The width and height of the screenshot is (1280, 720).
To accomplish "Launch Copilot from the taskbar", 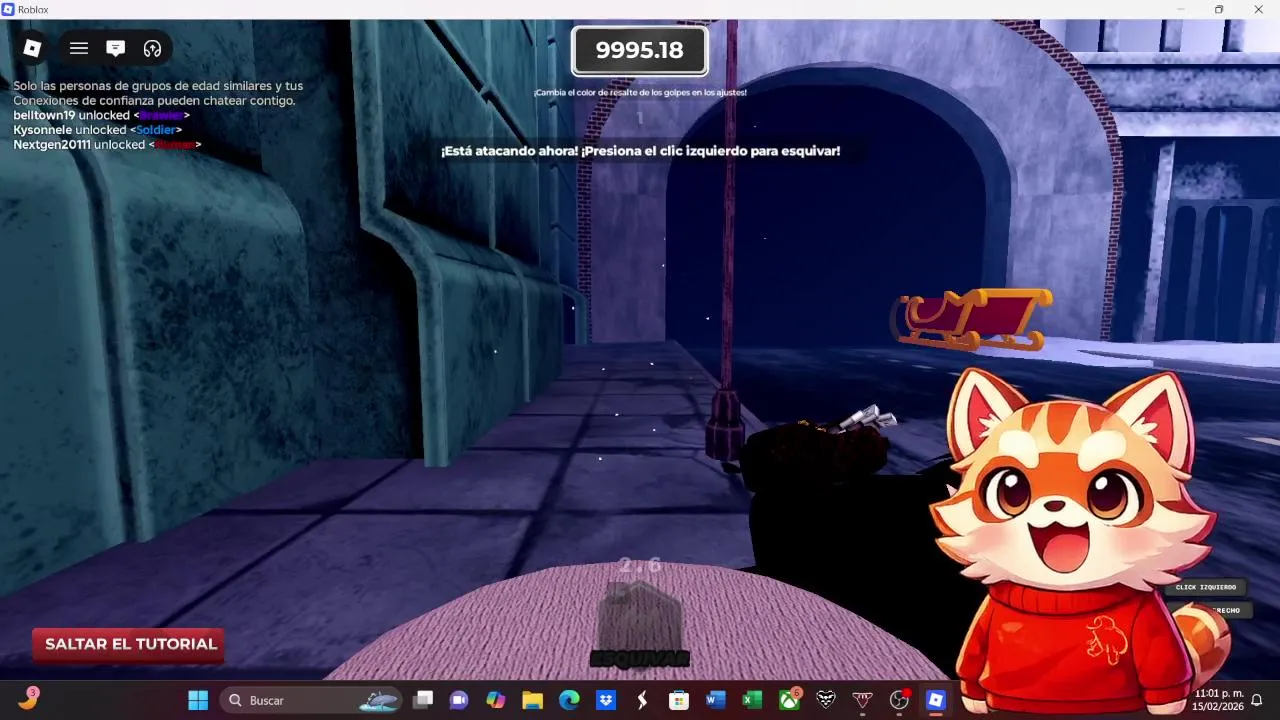I will 495,700.
